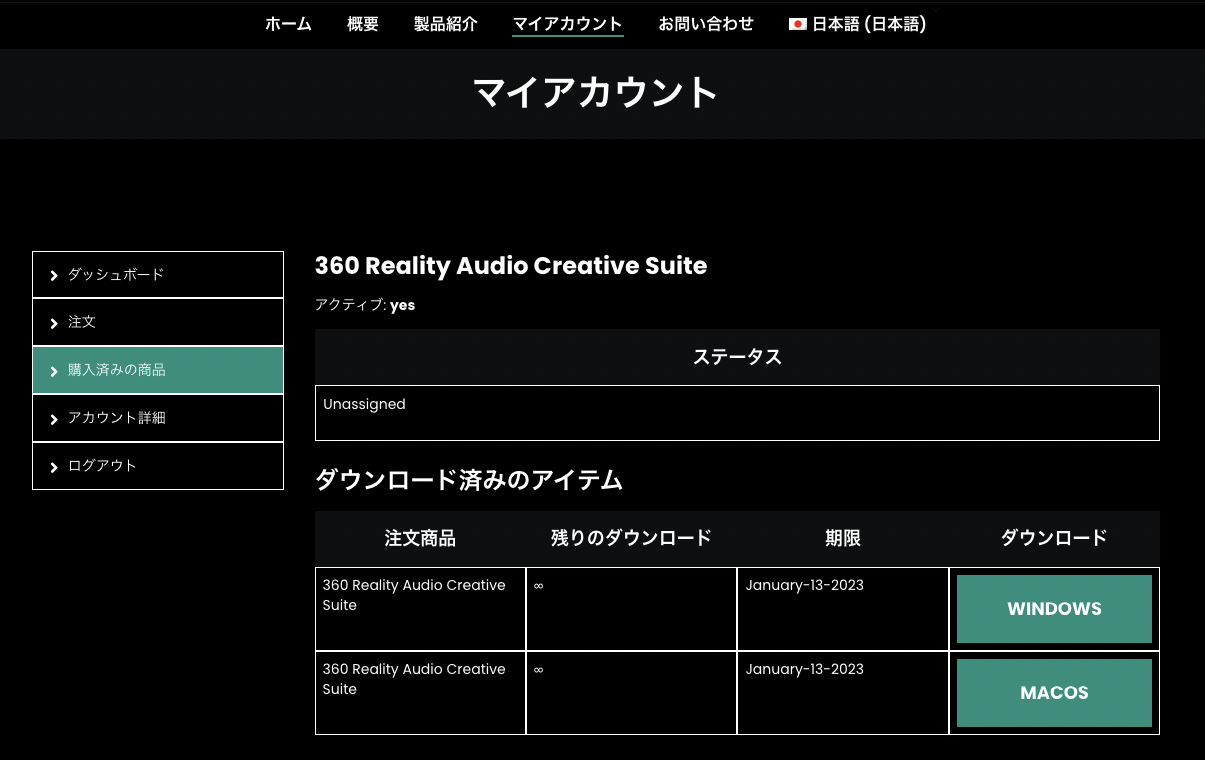Click the product name in the MACOS row
Image resolution: width=1205 pixels, height=760 pixels.
pos(414,679)
